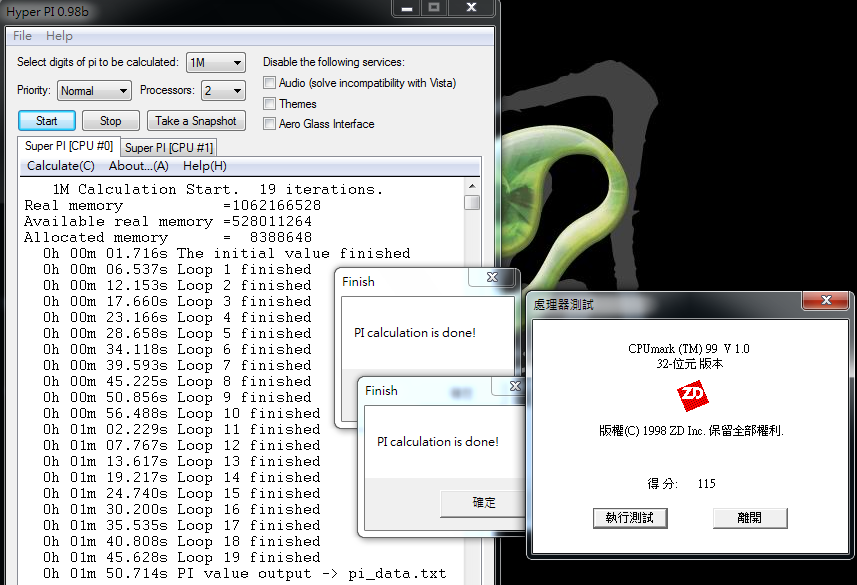Open the Help(H) menu in Super PI
The width and height of the screenshot is (857, 585).
(x=204, y=166)
